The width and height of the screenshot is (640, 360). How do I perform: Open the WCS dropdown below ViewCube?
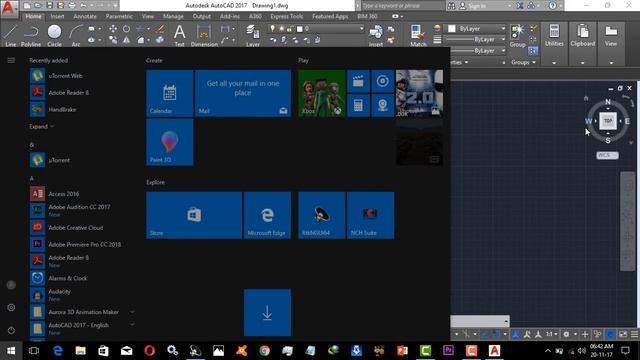click(x=607, y=155)
